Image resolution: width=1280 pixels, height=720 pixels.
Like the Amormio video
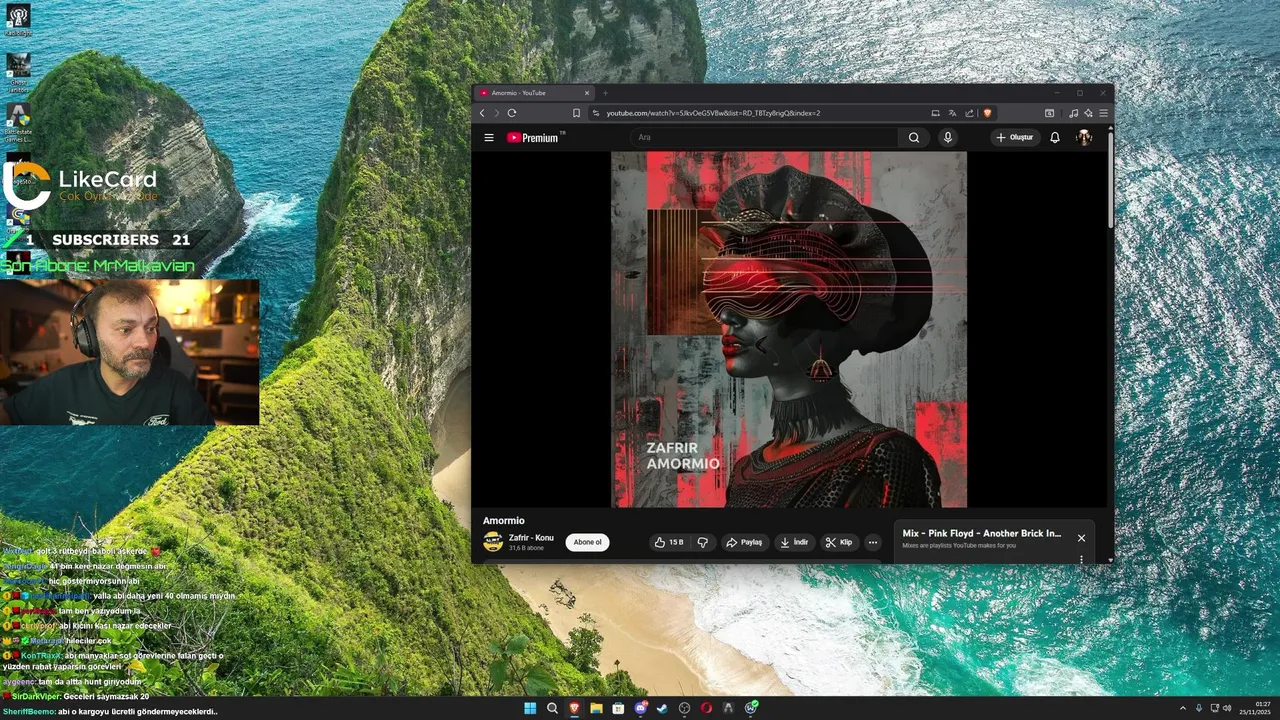(x=669, y=542)
